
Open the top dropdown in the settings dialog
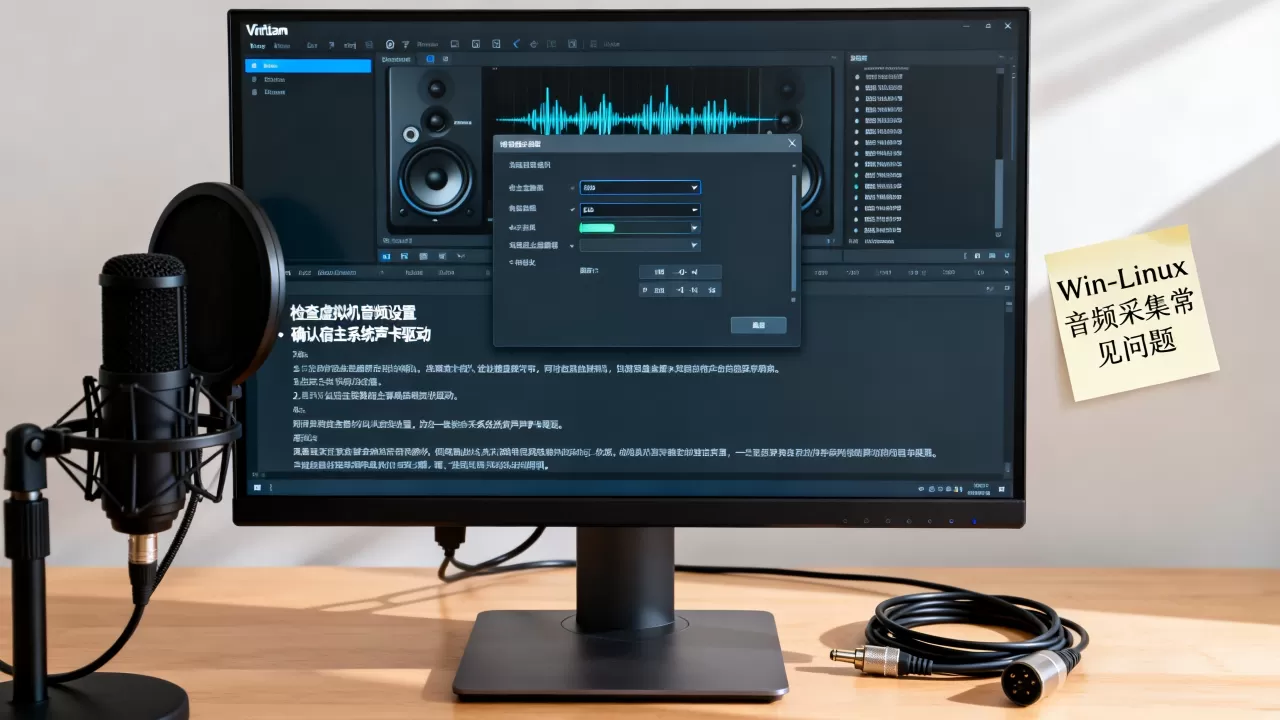pos(640,187)
